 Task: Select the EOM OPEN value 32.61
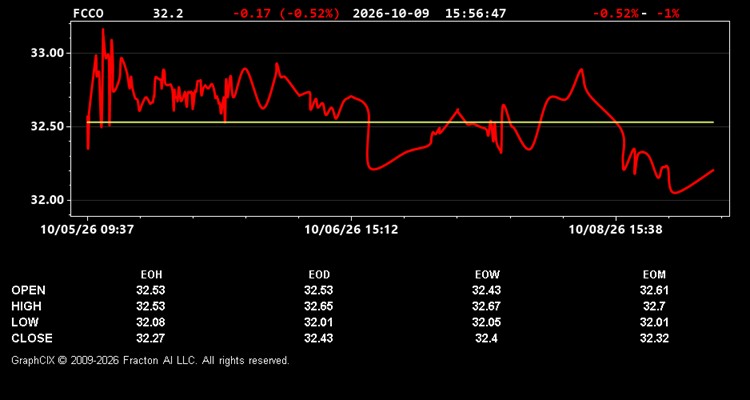click(x=654, y=290)
